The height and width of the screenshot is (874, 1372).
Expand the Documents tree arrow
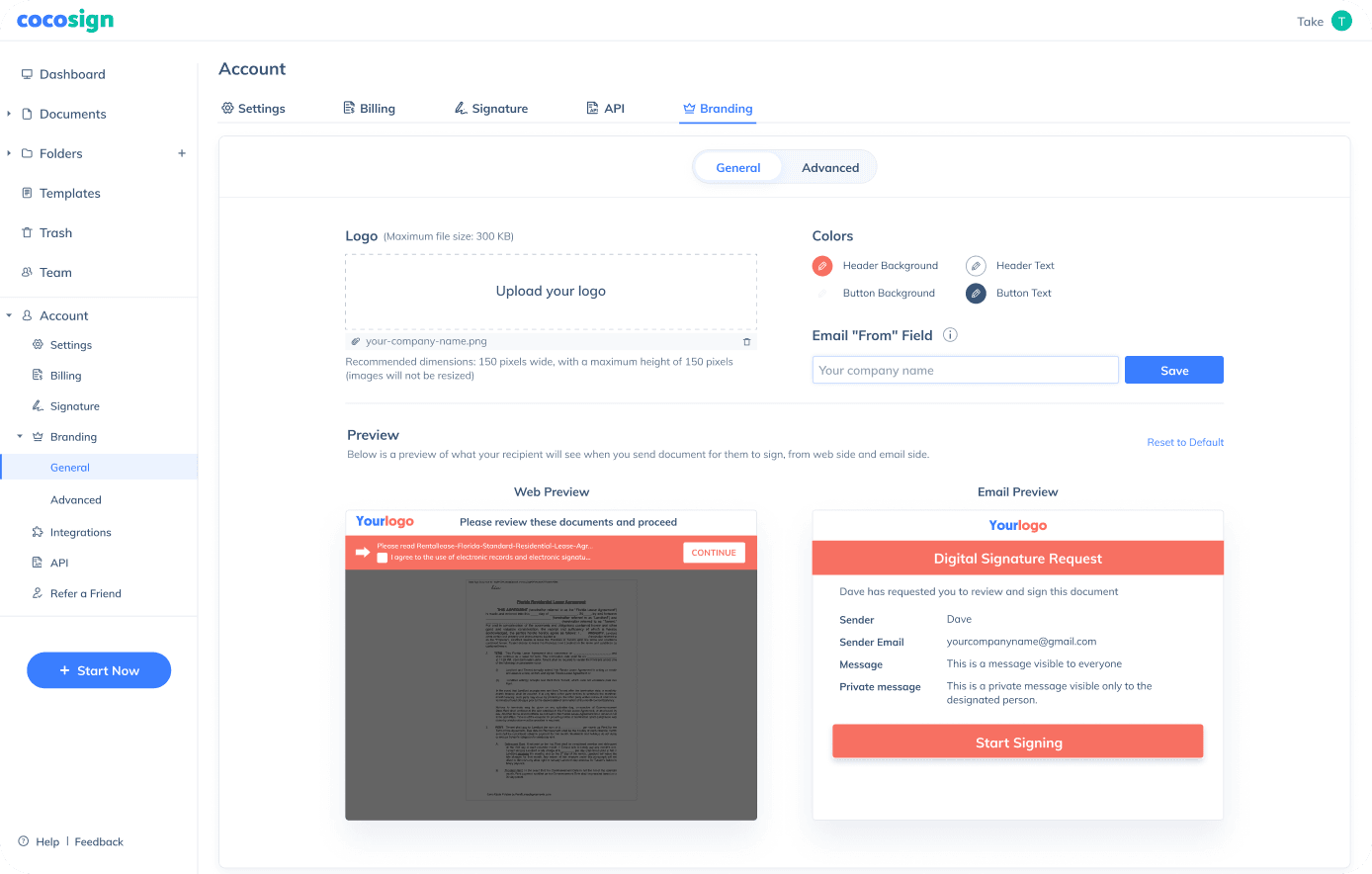tap(9, 114)
